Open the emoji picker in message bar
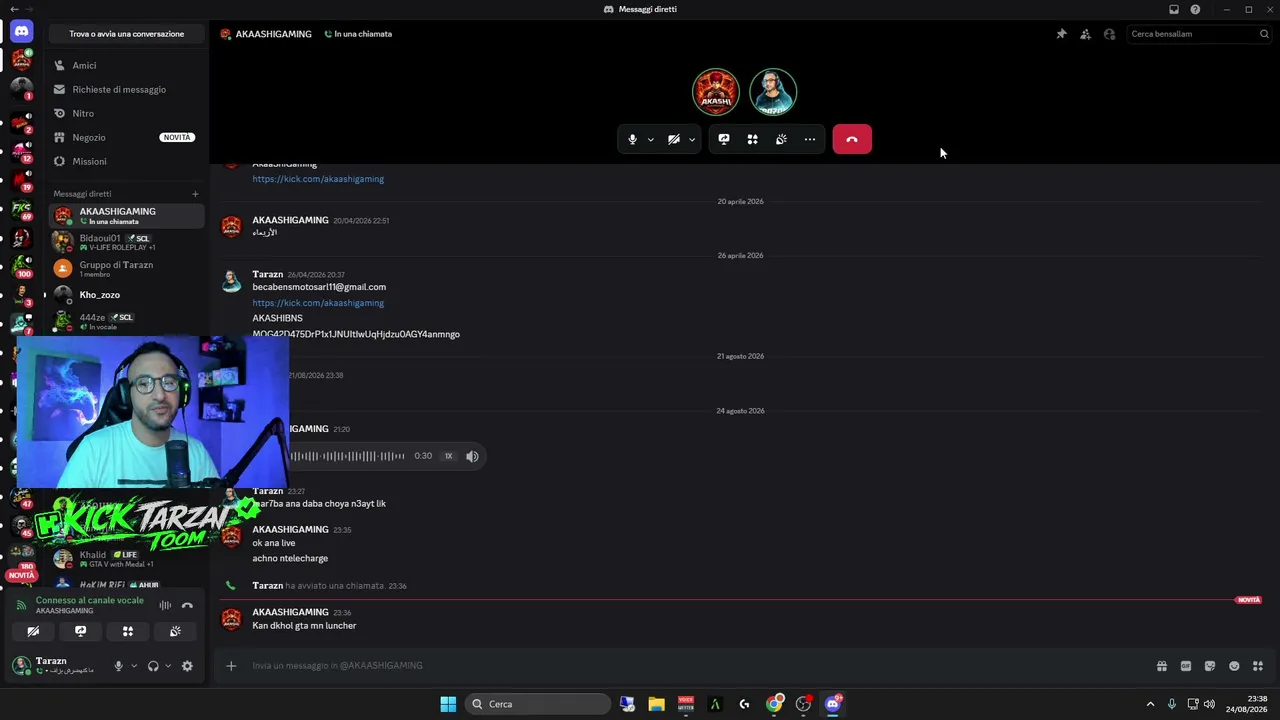This screenshot has height=720, width=1280. click(x=1234, y=666)
